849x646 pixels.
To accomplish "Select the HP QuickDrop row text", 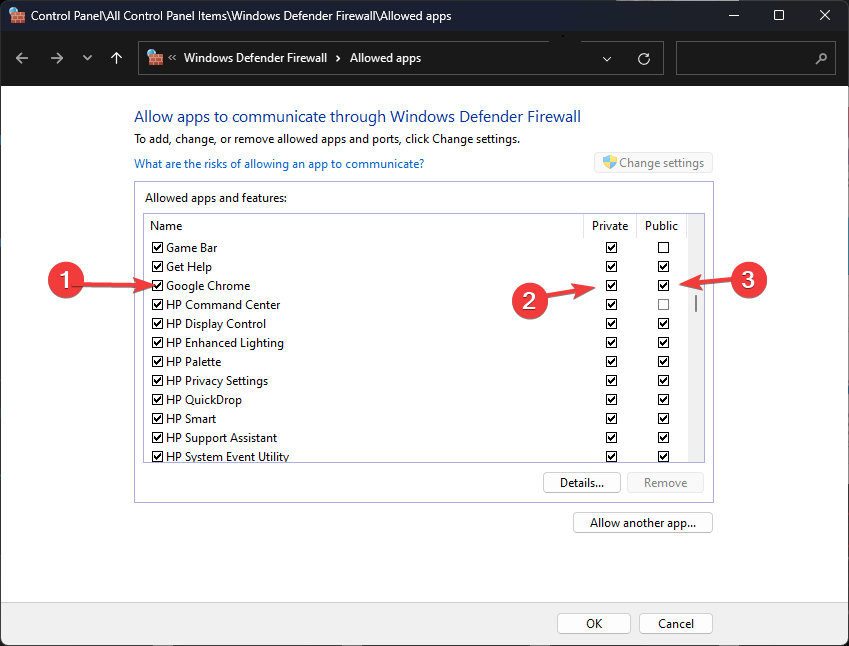I will (204, 400).
